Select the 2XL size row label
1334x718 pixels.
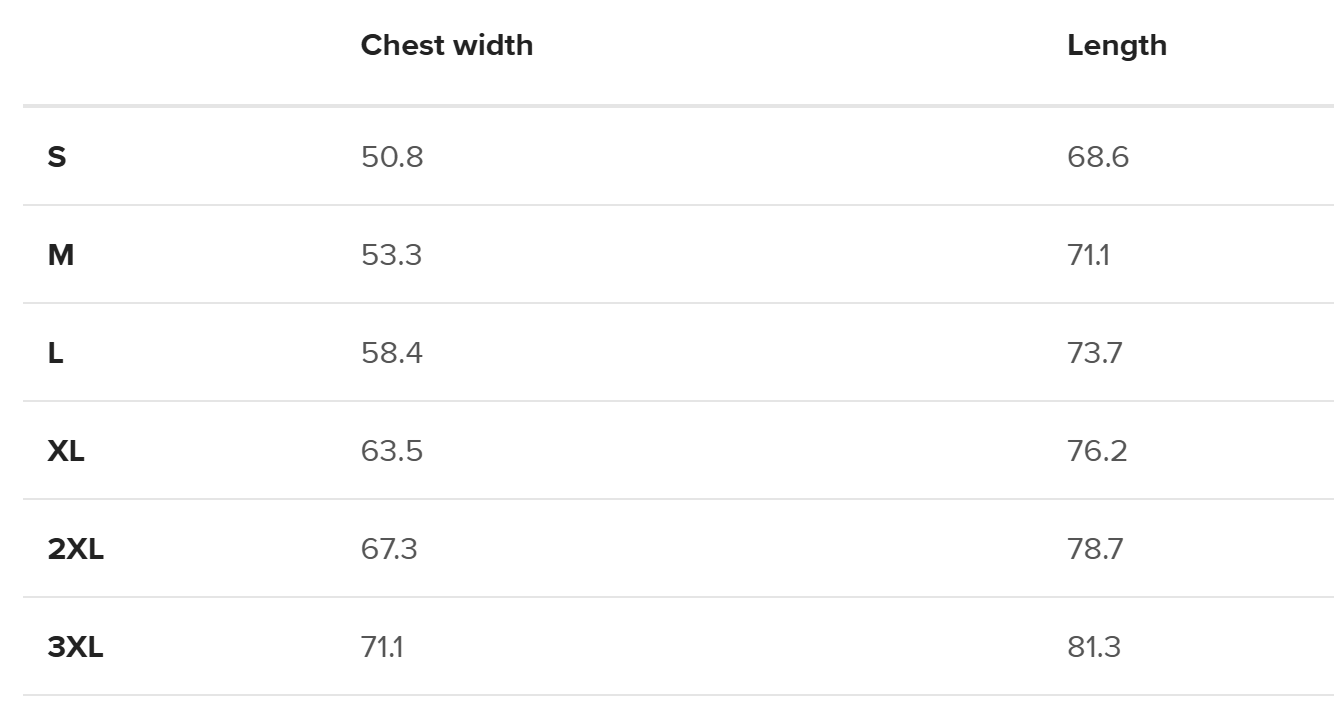coord(75,549)
